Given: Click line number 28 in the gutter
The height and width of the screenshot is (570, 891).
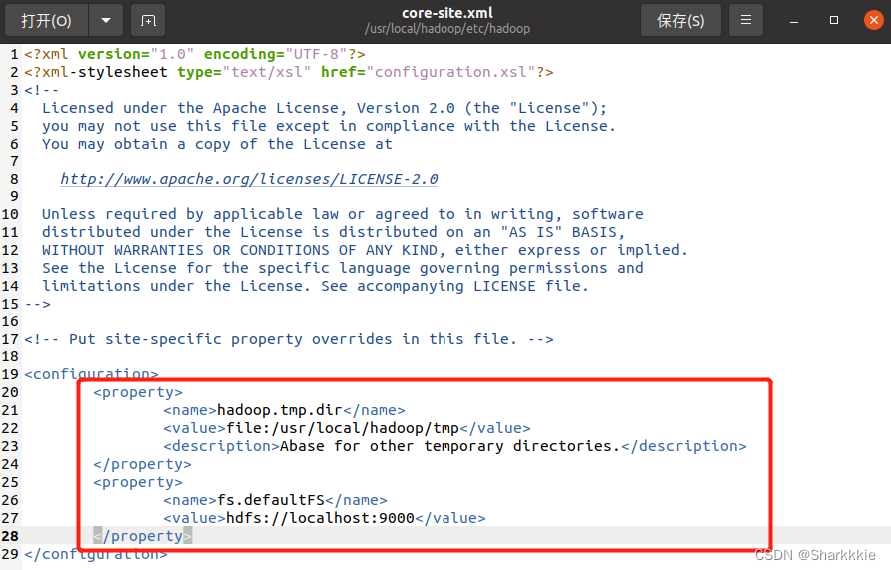Looking at the screenshot, I should tap(10, 536).
